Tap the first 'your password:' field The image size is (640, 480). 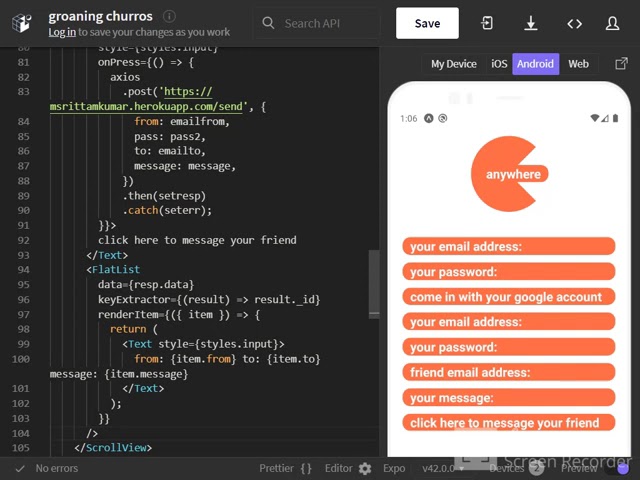(509, 272)
